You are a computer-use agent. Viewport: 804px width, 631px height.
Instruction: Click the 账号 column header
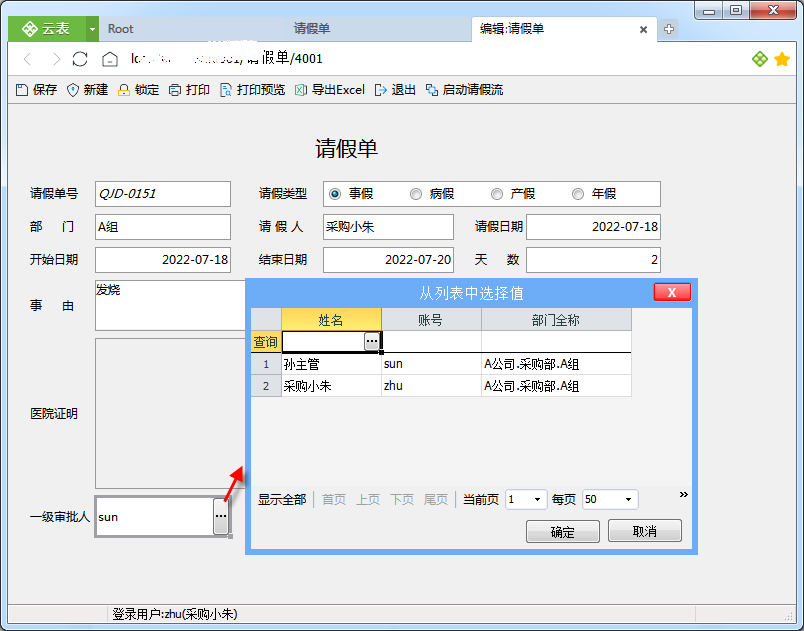(x=431, y=320)
